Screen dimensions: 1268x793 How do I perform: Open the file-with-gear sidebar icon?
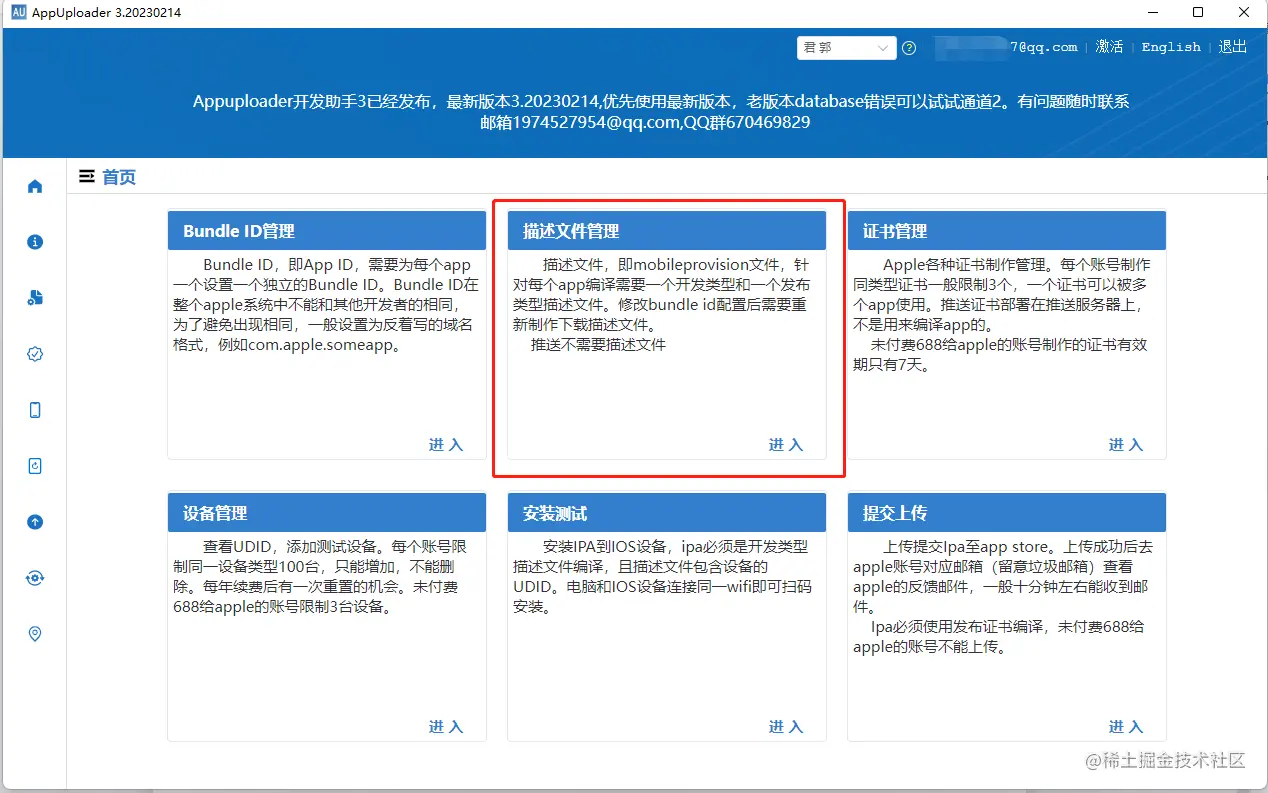click(35, 298)
